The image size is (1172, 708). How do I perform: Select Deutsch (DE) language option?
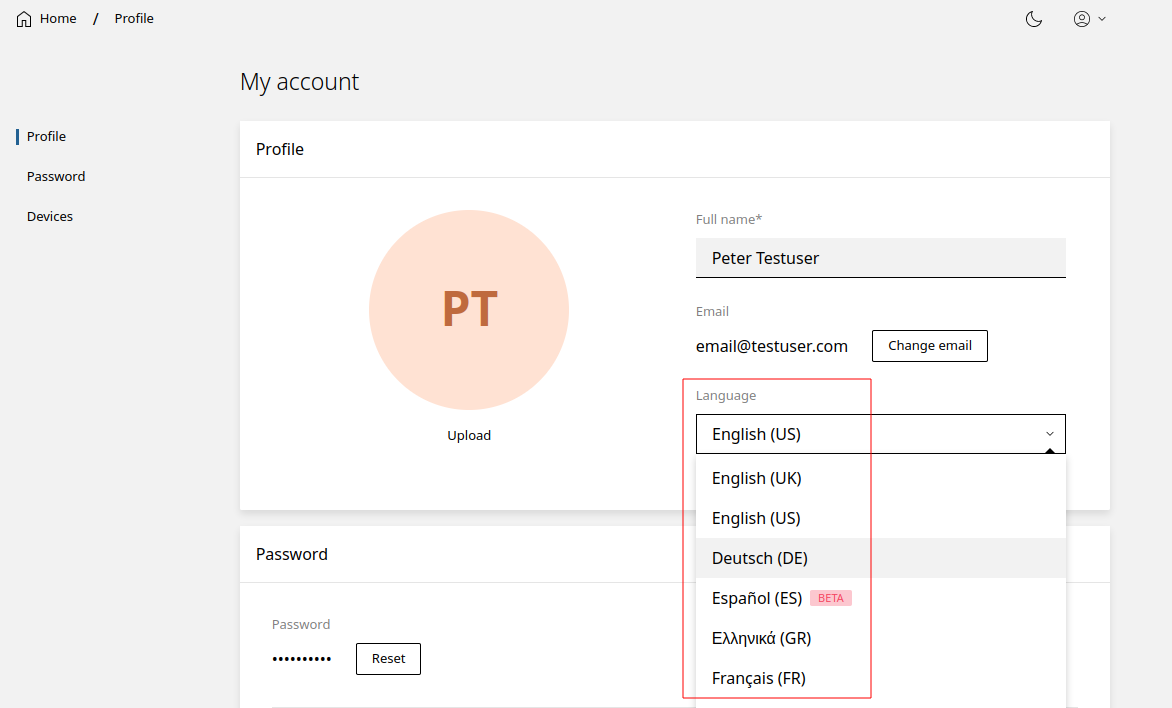point(760,558)
